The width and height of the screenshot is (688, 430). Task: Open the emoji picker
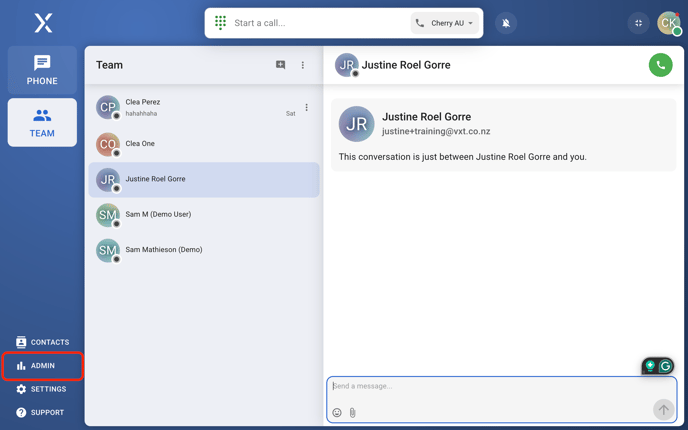(x=337, y=412)
